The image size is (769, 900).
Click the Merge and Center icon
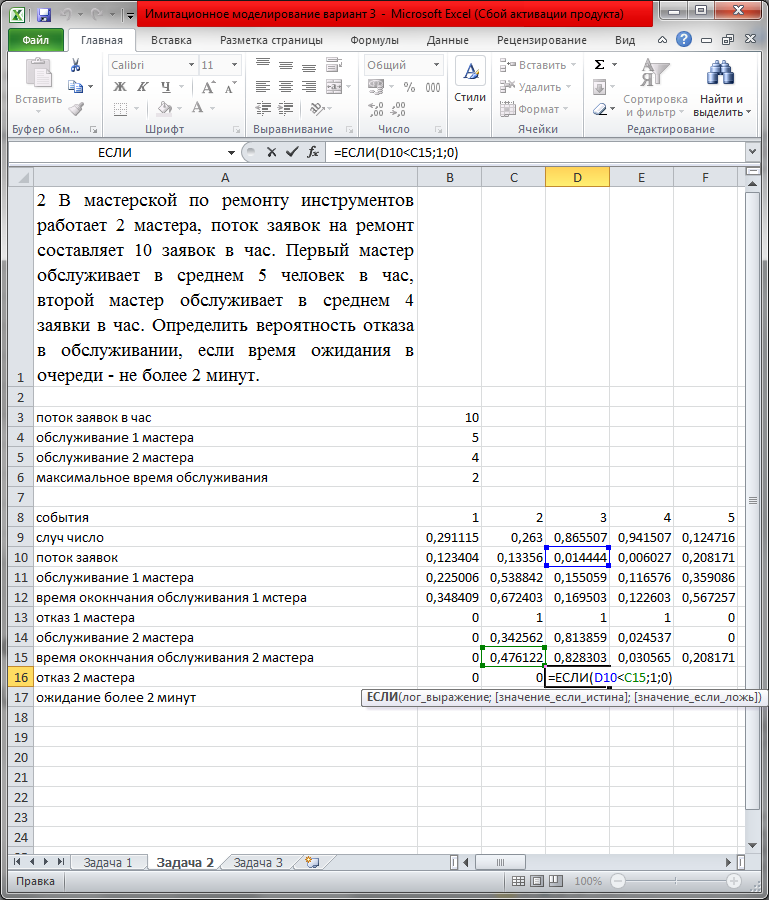click(x=334, y=87)
